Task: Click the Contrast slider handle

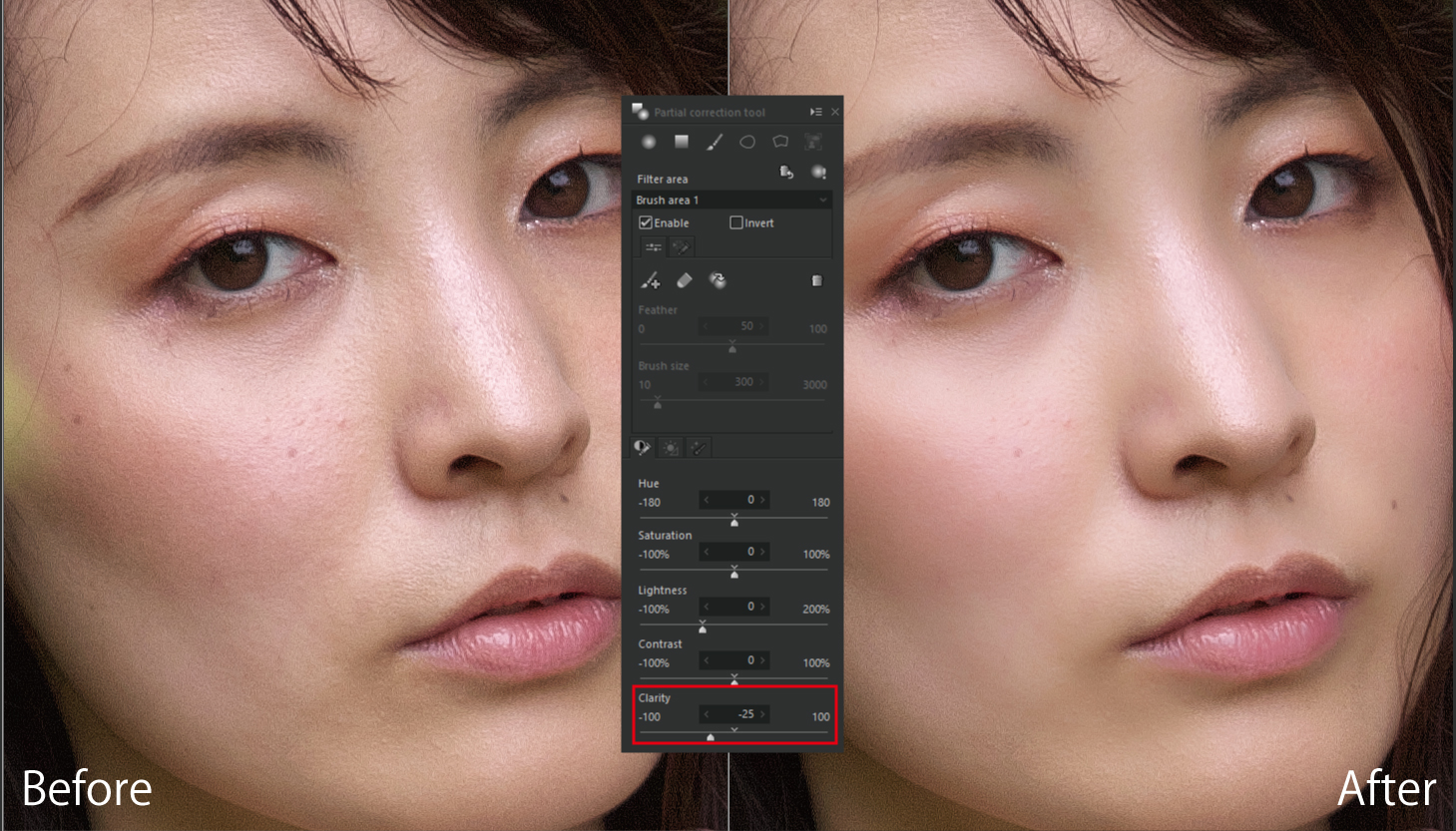Action: (734, 682)
